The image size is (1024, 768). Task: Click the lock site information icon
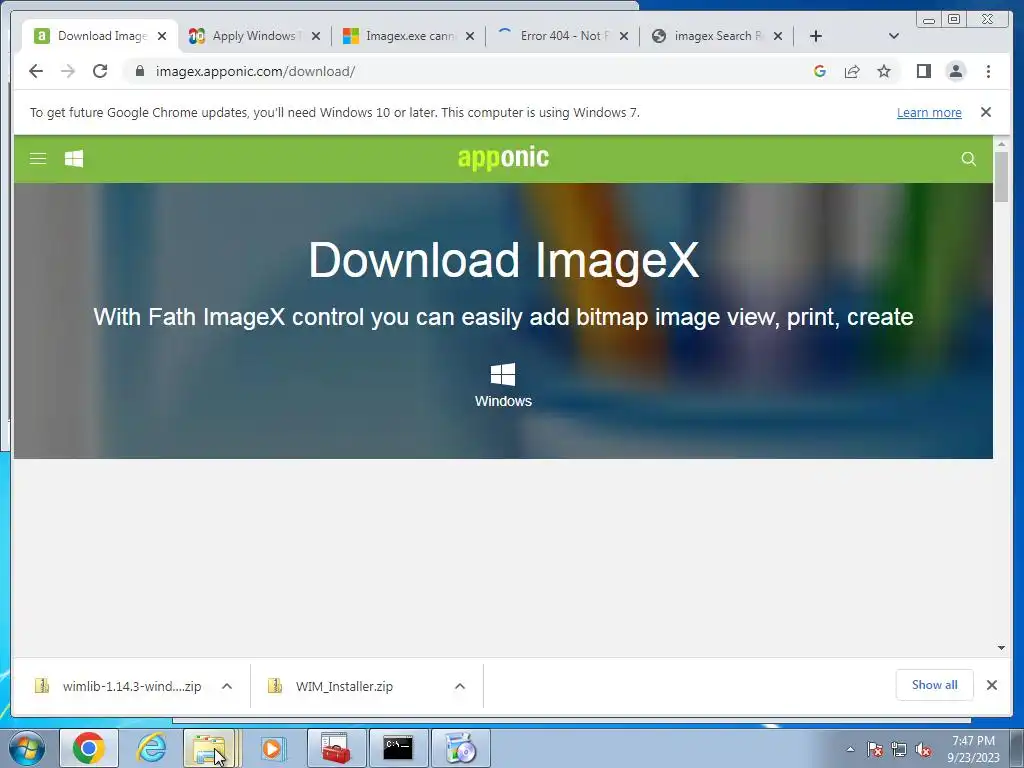point(140,71)
